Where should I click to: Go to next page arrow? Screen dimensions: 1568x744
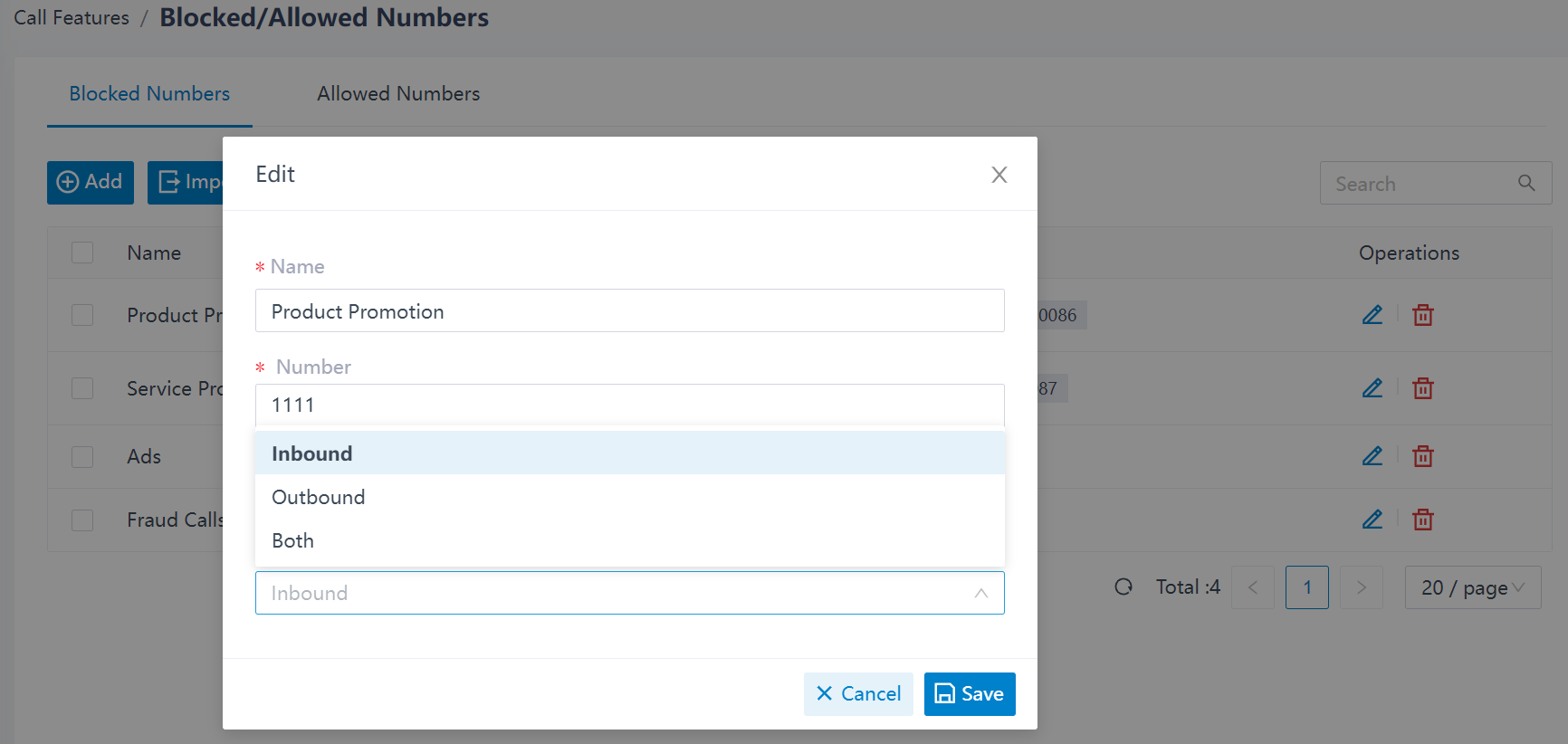(1362, 587)
